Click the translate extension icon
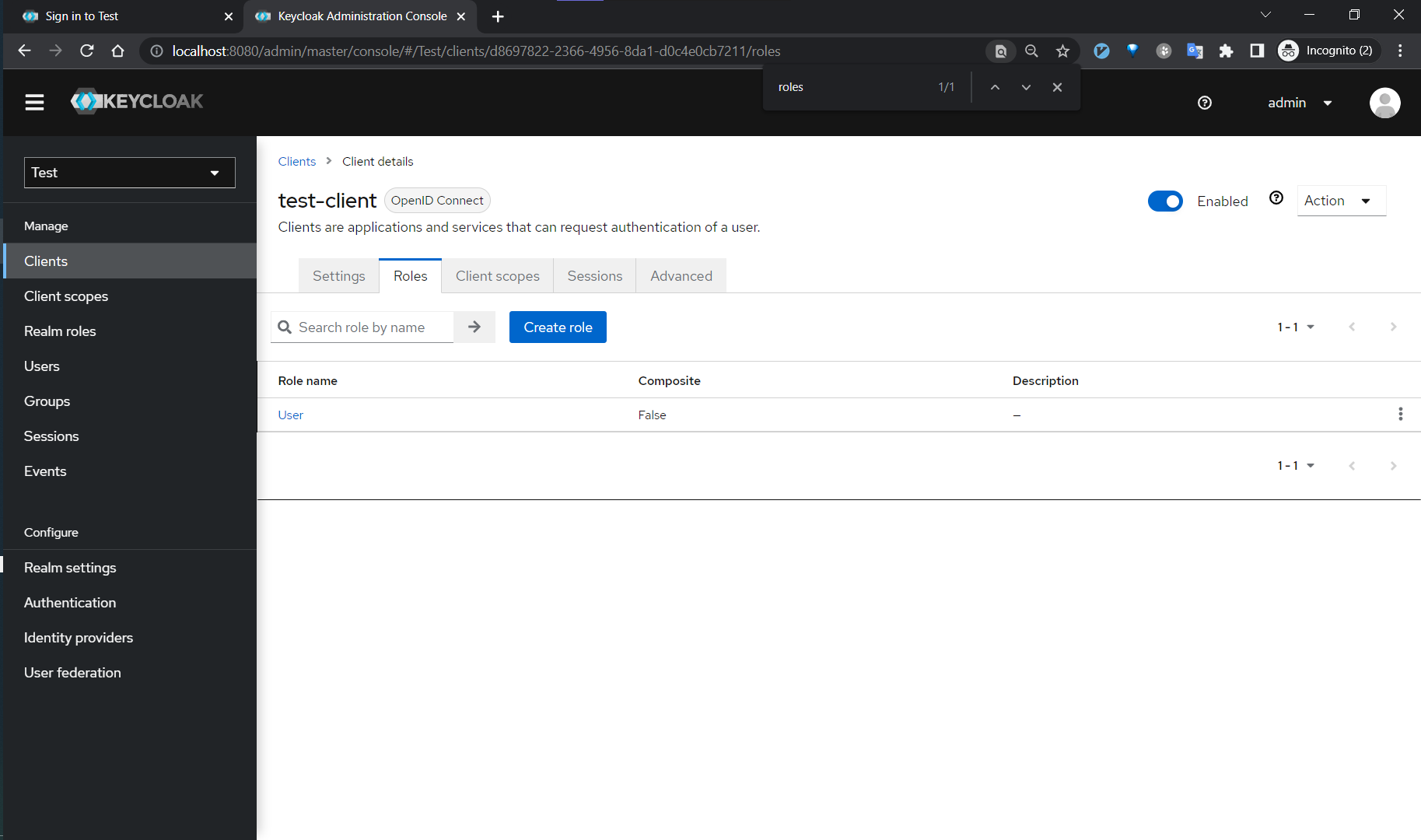1421x840 pixels. click(x=1195, y=51)
